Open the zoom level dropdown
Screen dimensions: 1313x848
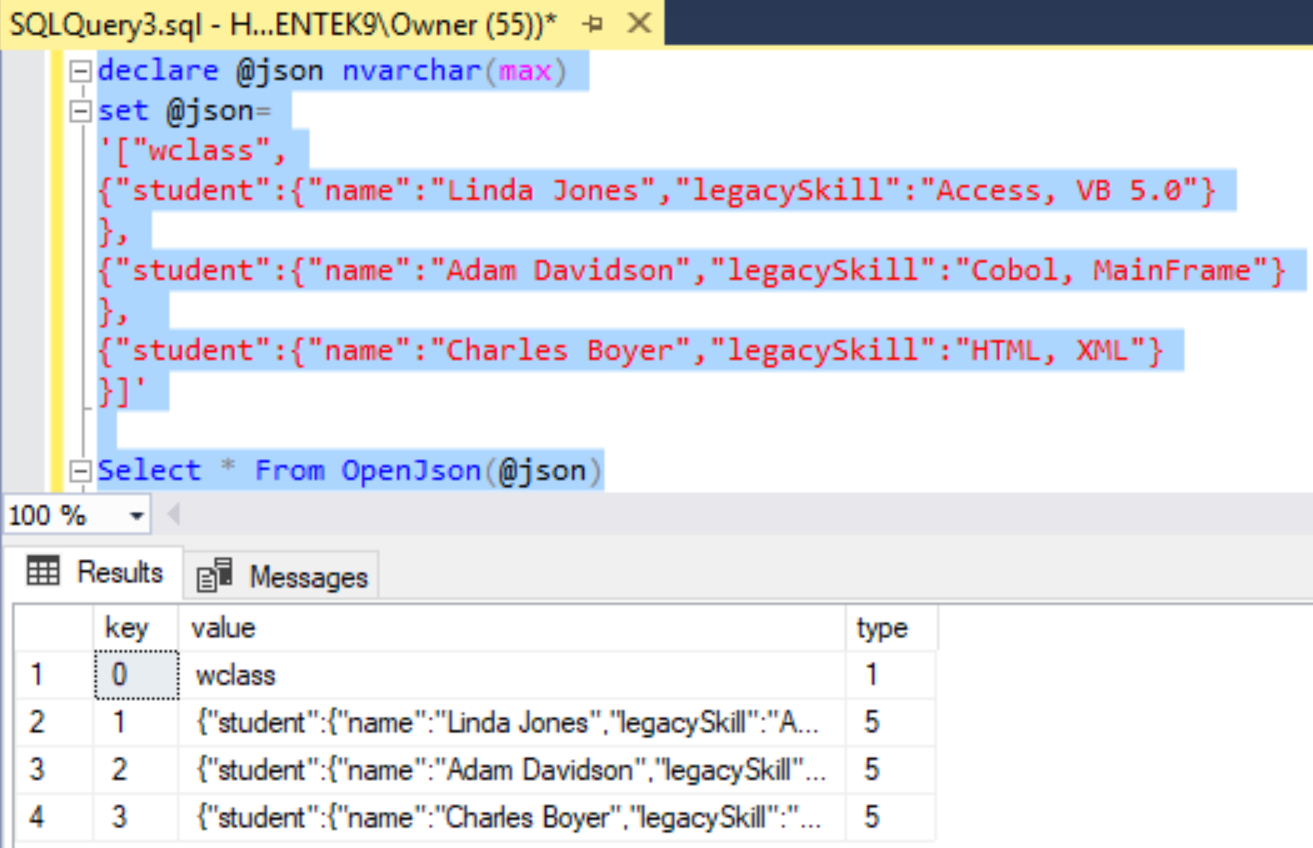pyautogui.click(x=137, y=515)
